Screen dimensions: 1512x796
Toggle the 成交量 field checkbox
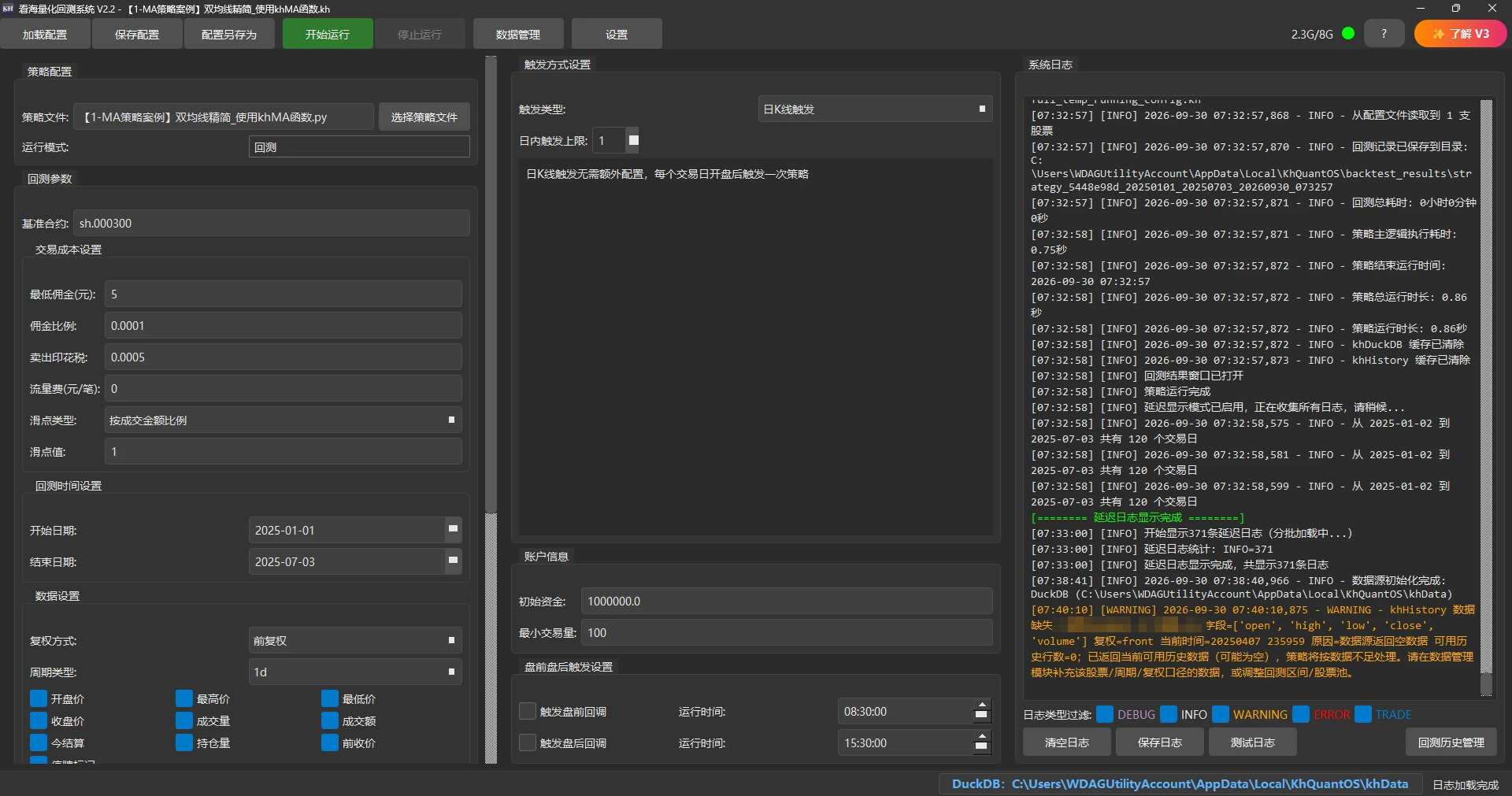(184, 720)
